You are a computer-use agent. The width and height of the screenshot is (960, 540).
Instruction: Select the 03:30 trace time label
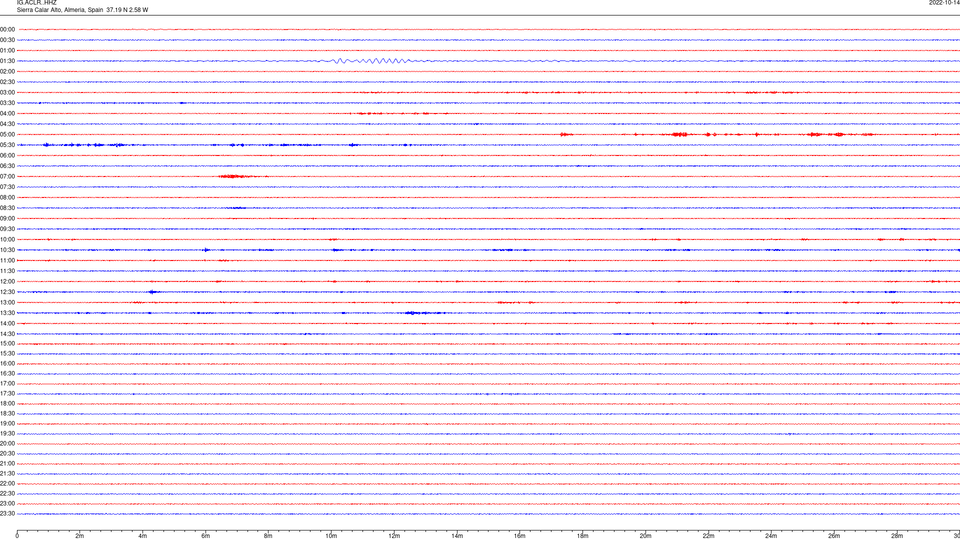pyautogui.click(x=7, y=103)
